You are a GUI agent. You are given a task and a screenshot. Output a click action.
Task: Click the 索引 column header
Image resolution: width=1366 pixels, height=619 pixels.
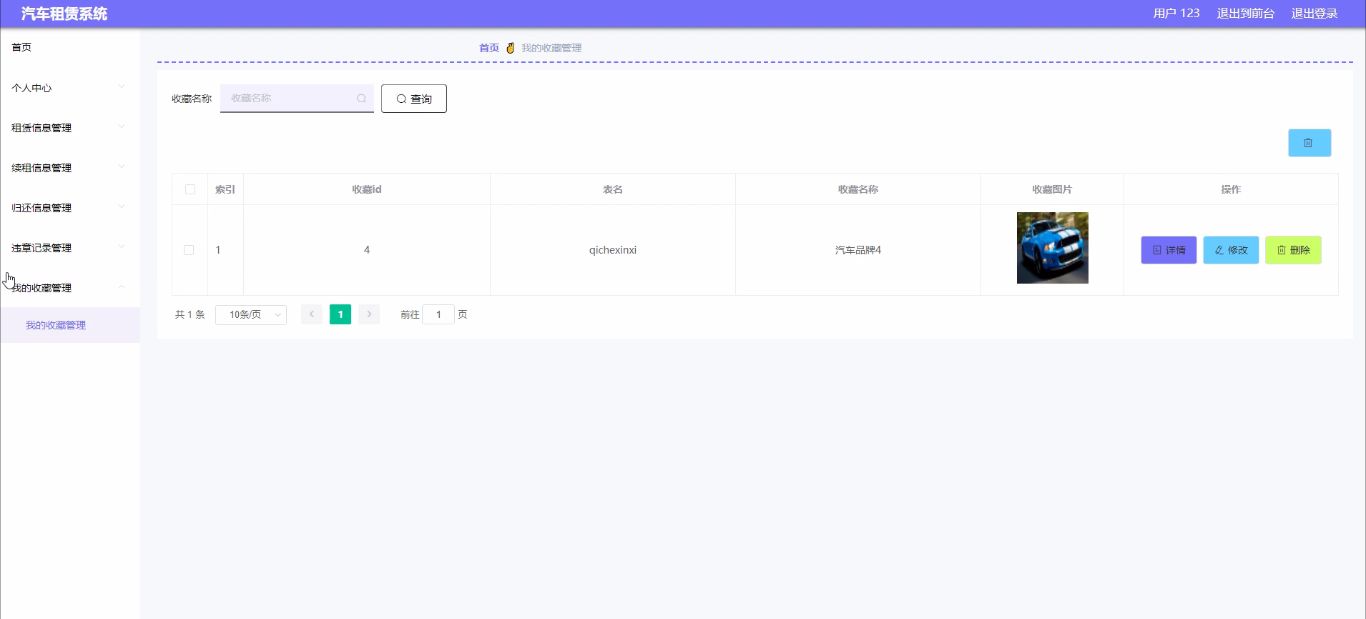[x=226, y=189]
